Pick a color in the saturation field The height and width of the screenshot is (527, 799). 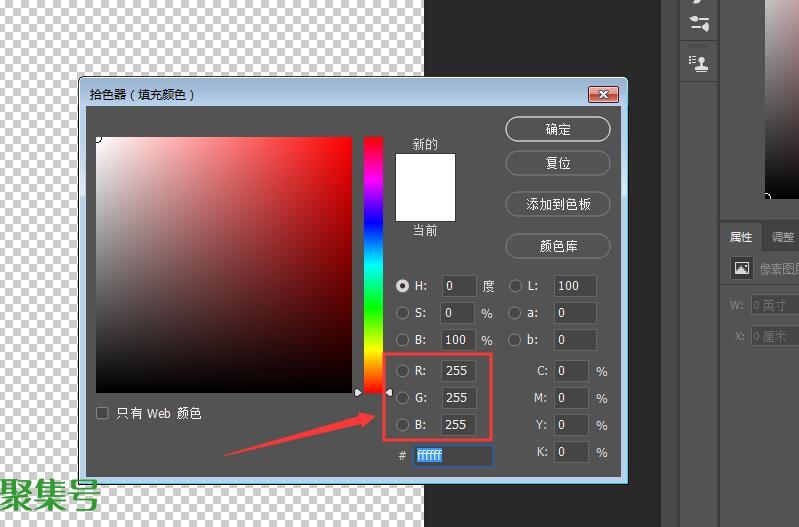click(224, 265)
